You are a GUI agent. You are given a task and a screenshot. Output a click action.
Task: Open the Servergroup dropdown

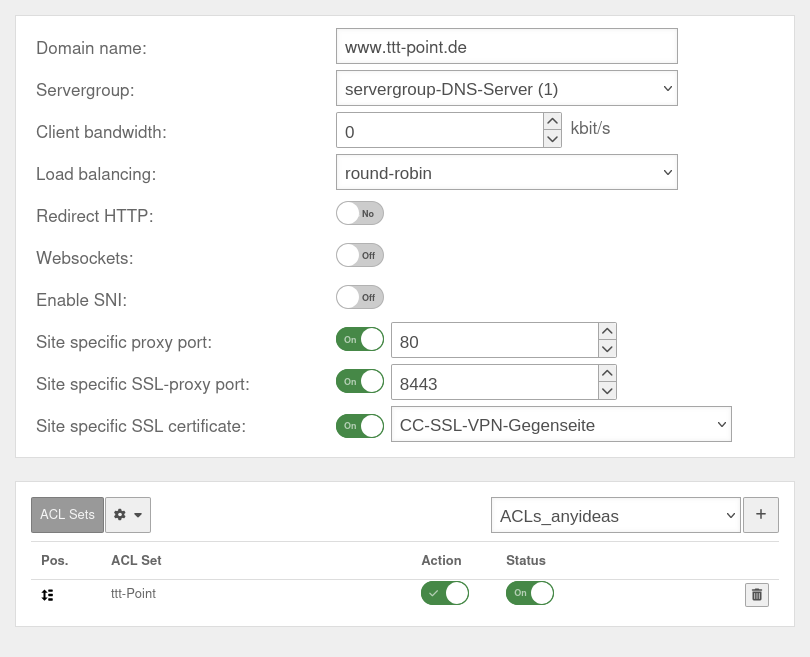[506, 88]
